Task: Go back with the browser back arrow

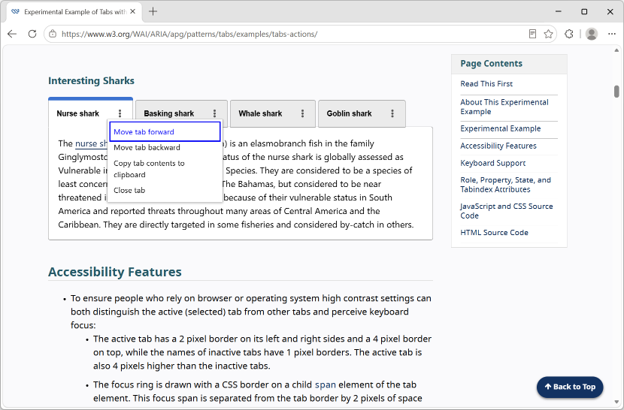Action: click(x=12, y=34)
